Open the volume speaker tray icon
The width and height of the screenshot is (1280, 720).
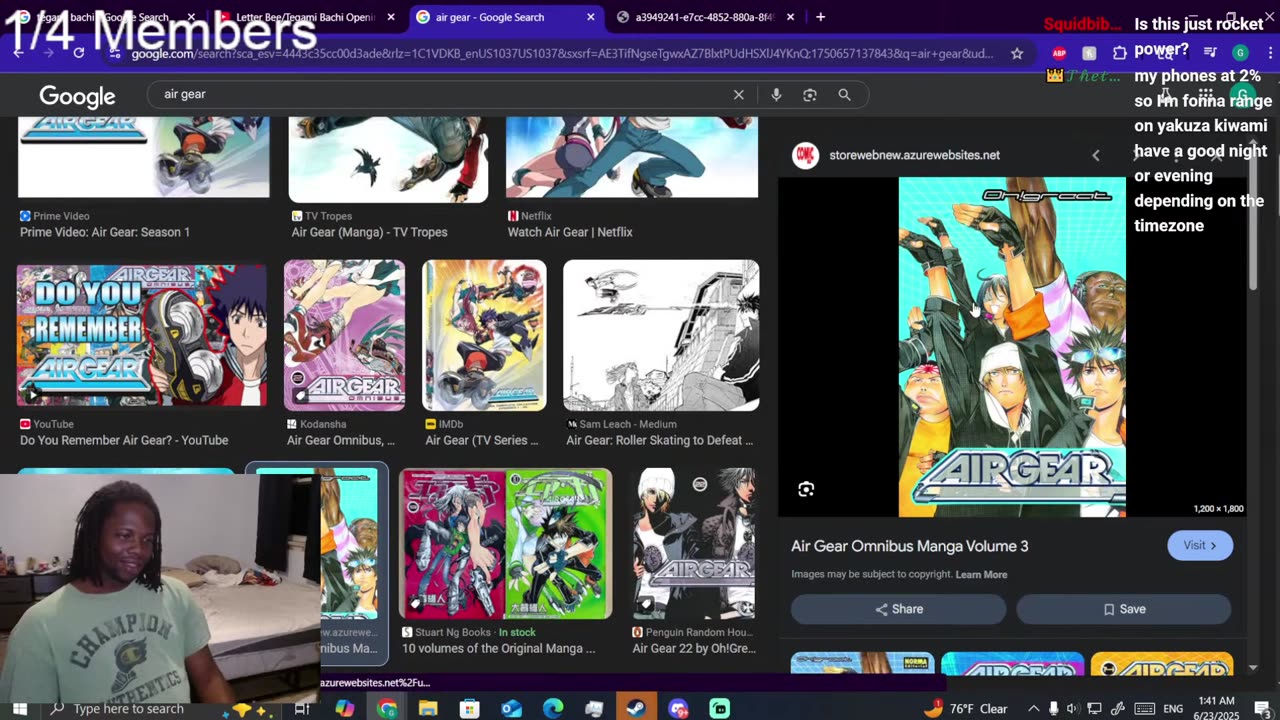tap(1074, 709)
